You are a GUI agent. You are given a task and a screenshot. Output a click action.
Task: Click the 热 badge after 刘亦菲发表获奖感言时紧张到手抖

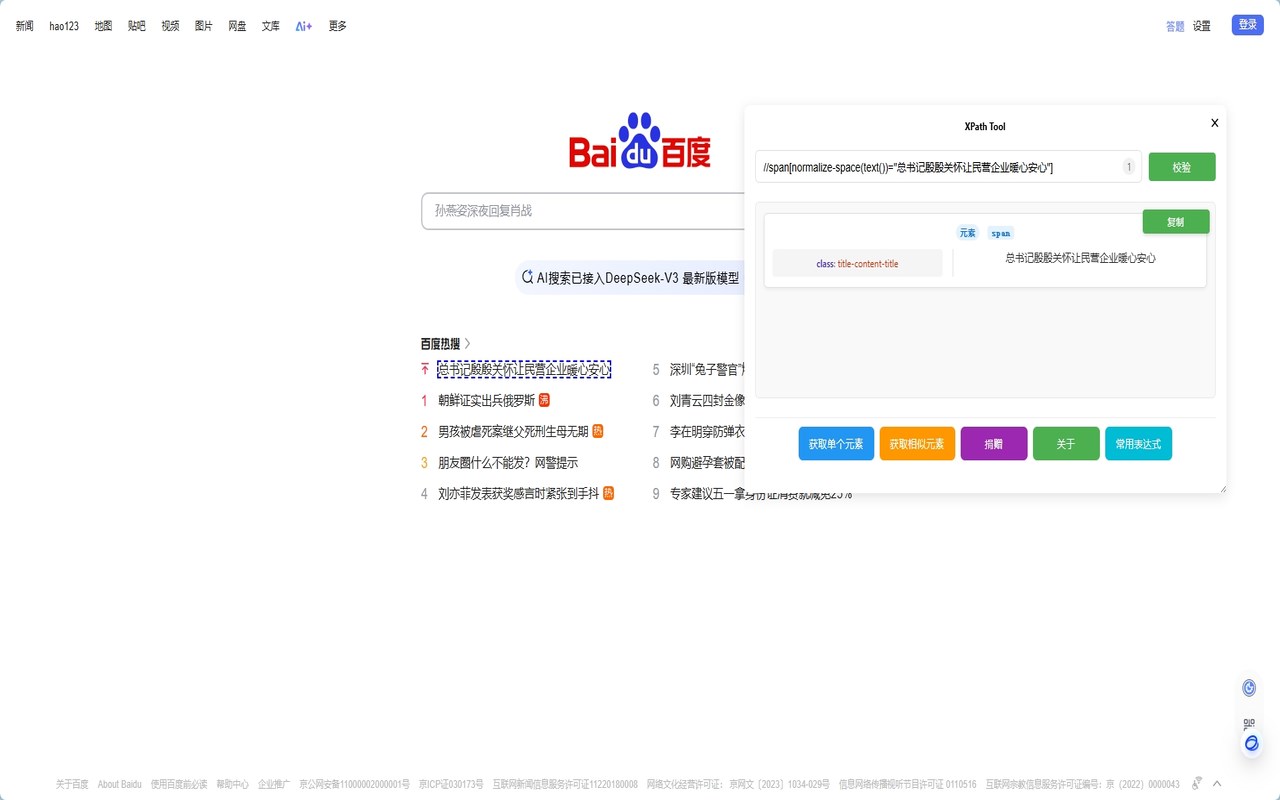tap(608, 493)
